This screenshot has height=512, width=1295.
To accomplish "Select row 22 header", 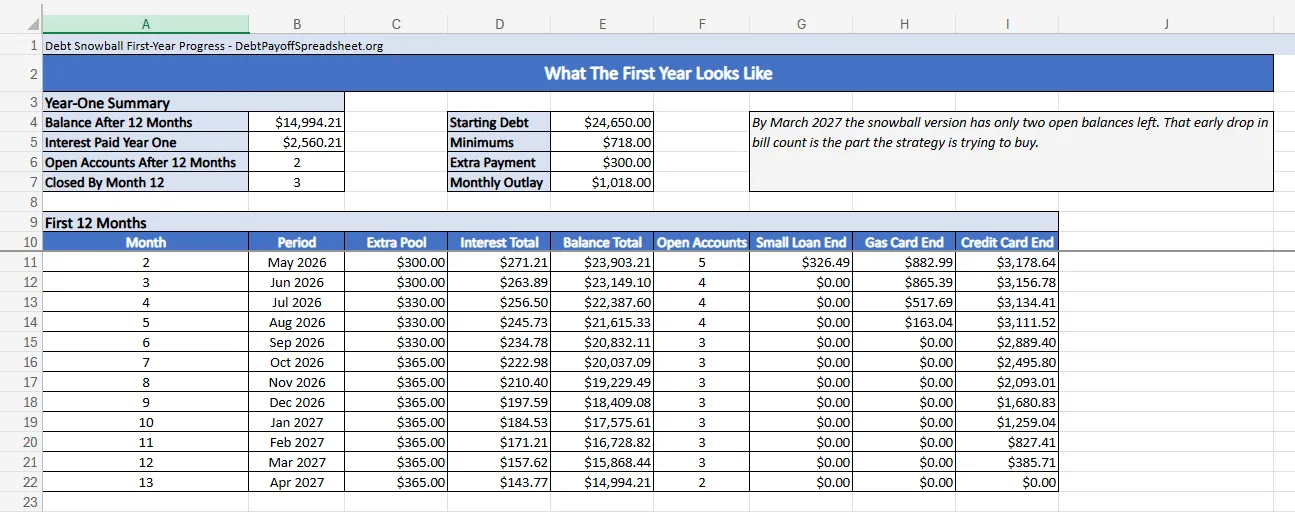I will point(21,482).
